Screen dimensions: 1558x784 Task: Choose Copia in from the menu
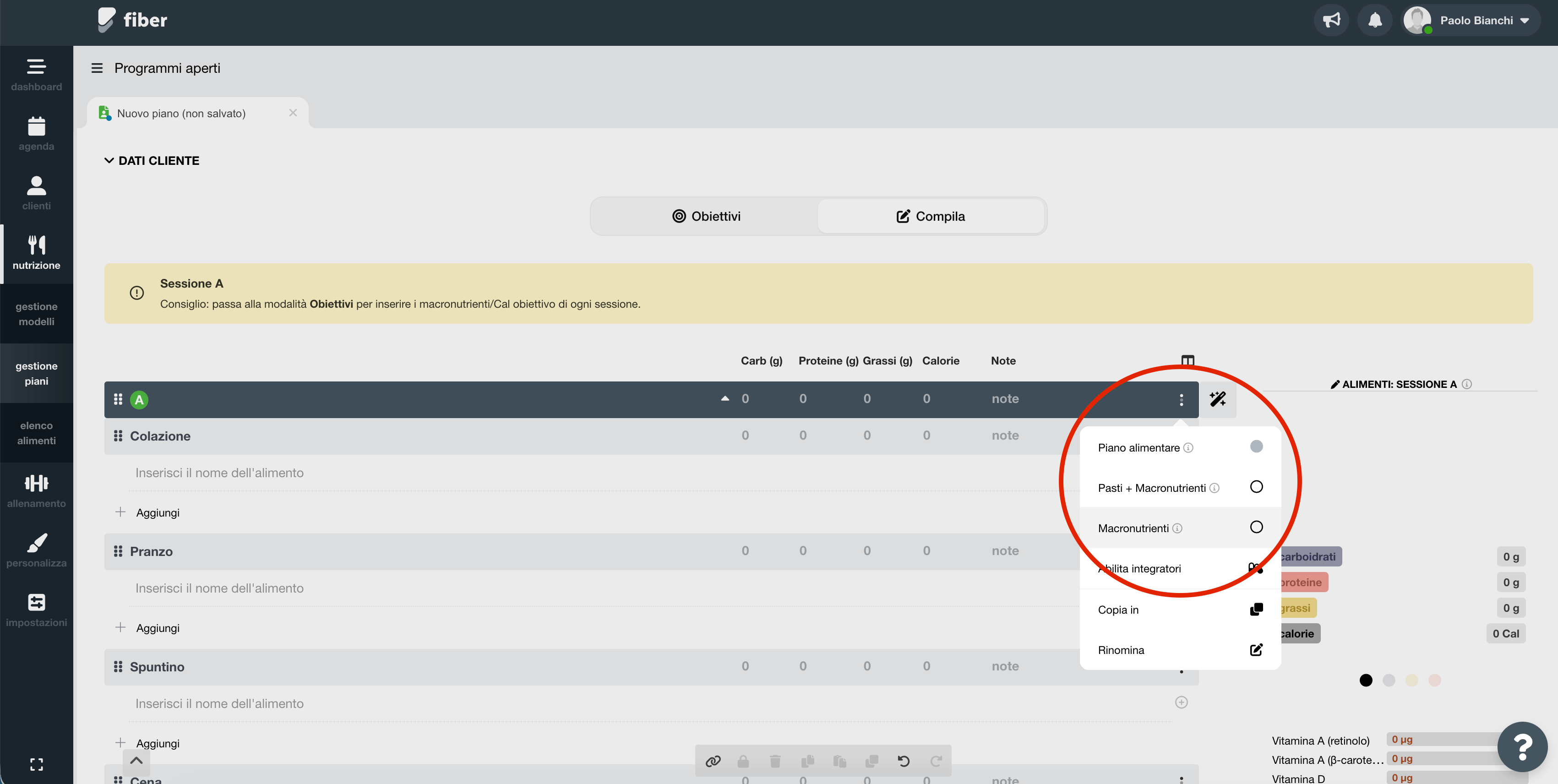pos(1180,610)
